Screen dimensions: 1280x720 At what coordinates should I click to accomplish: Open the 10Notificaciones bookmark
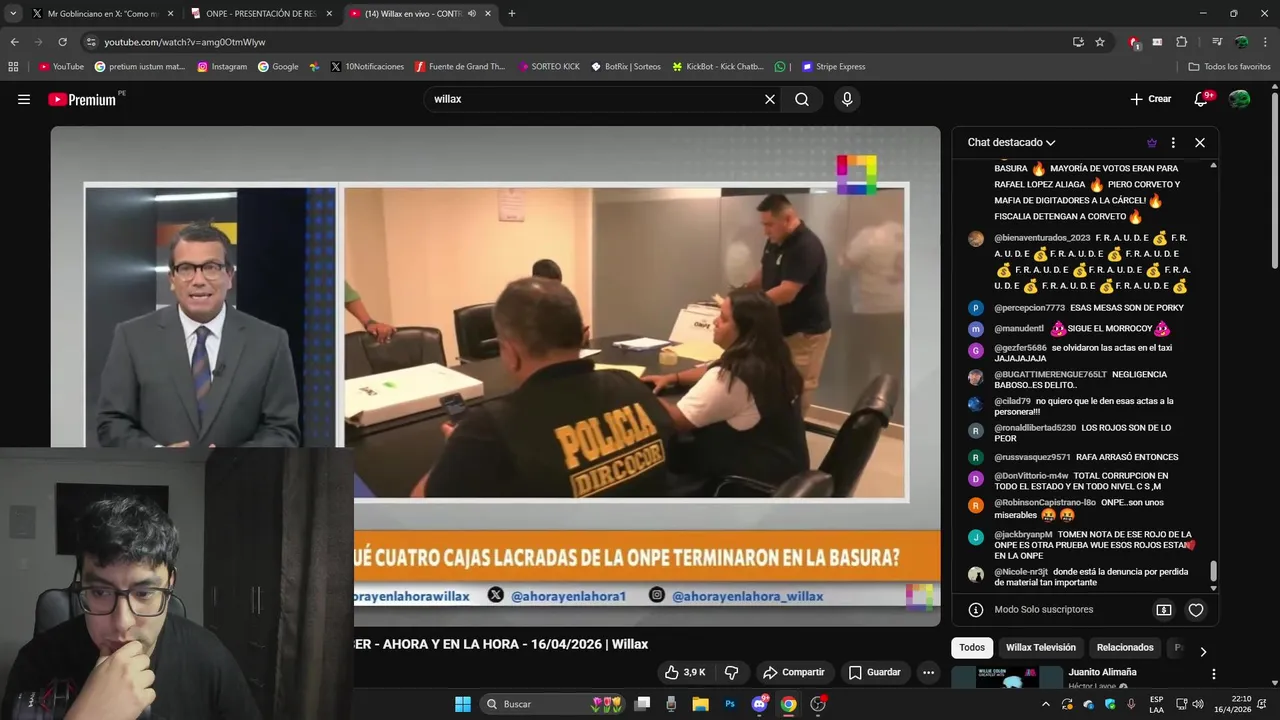pyautogui.click(x=367, y=67)
